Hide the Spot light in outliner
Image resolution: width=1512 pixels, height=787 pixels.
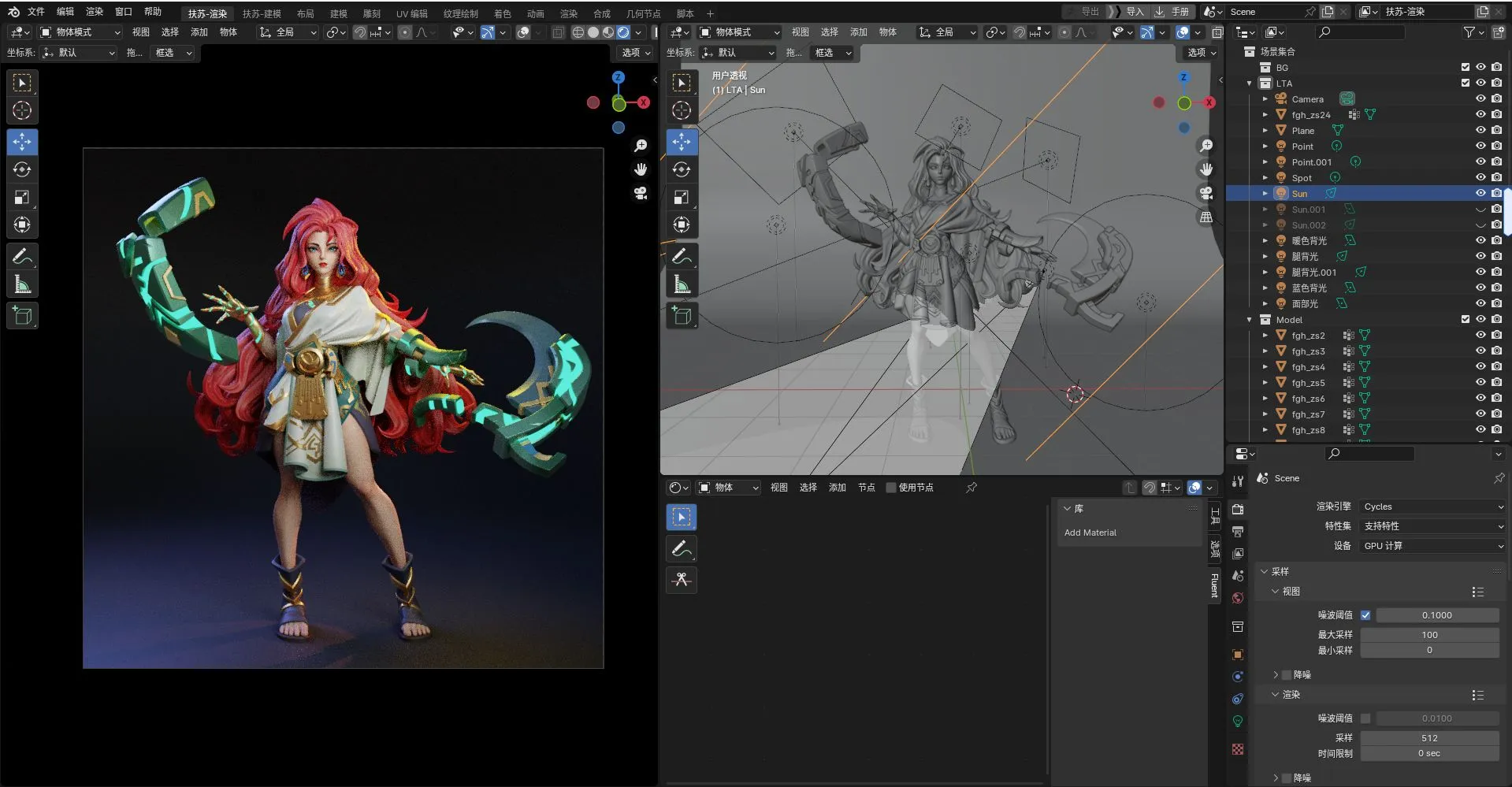(x=1480, y=178)
